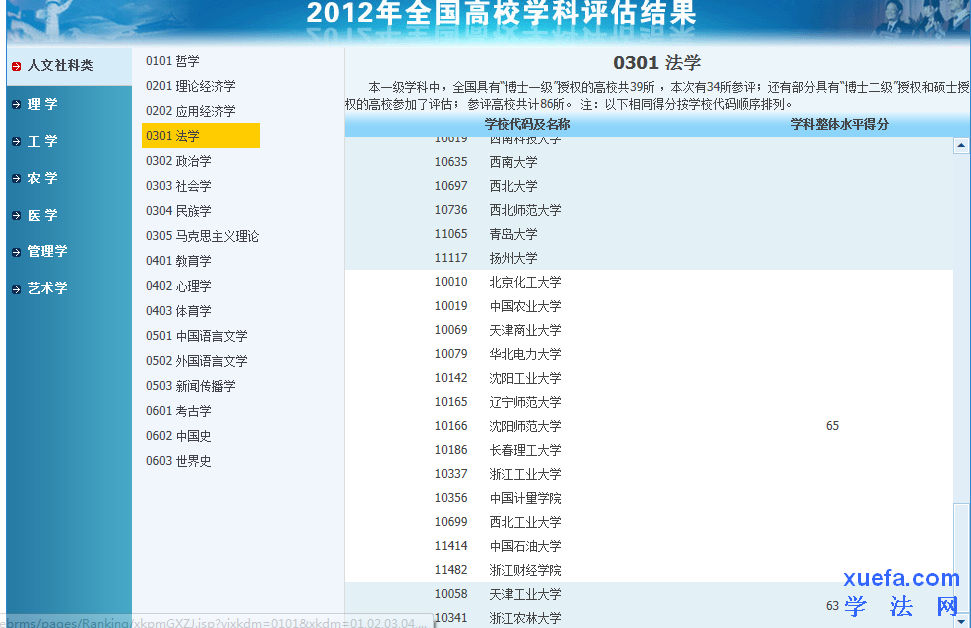Open the 0403 体育学 discipline
This screenshot has width=971, height=628.
tap(178, 311)
